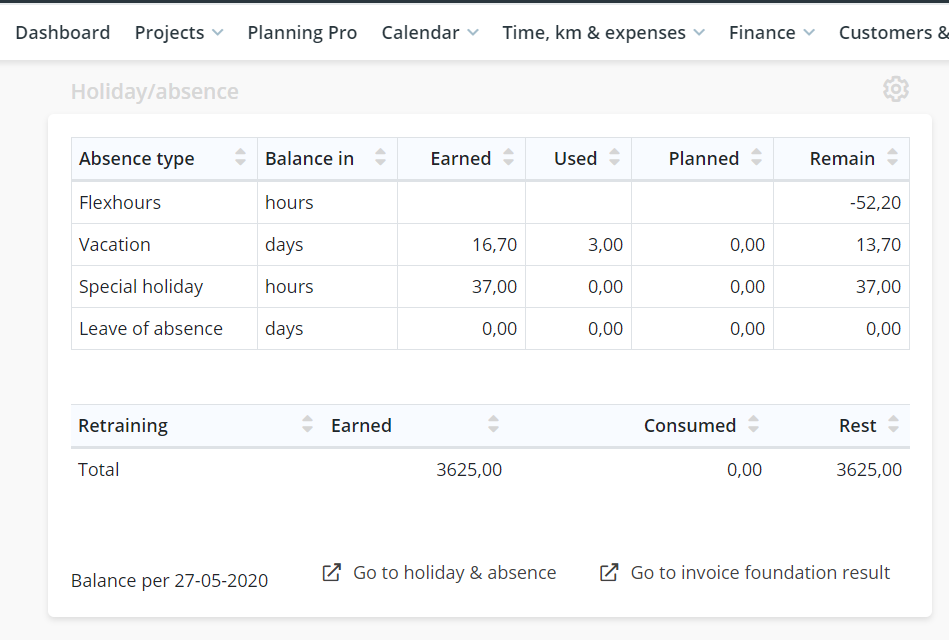
Task: Sort table by Balance in column
Action: (327, 159)
